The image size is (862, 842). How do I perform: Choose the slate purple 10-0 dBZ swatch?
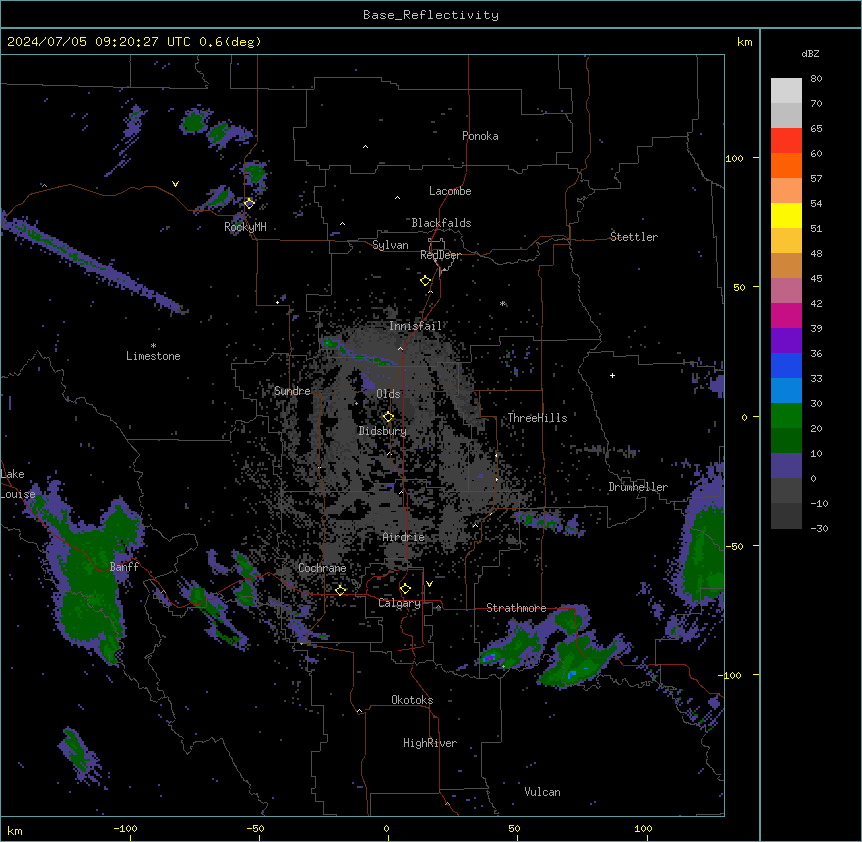pos(786,466)
